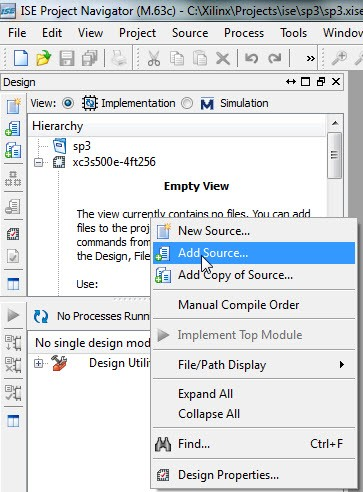Click the Copy toolbar icon
Screen dimensions: 363x492
177,59
